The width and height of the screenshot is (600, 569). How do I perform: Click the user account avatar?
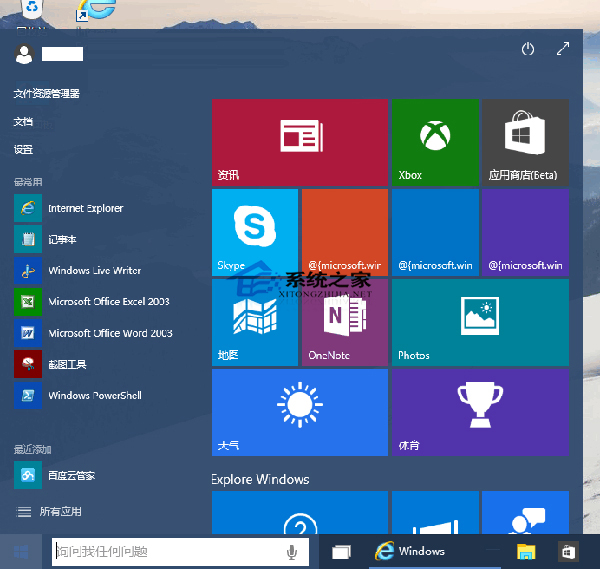(x=24, y=54)
